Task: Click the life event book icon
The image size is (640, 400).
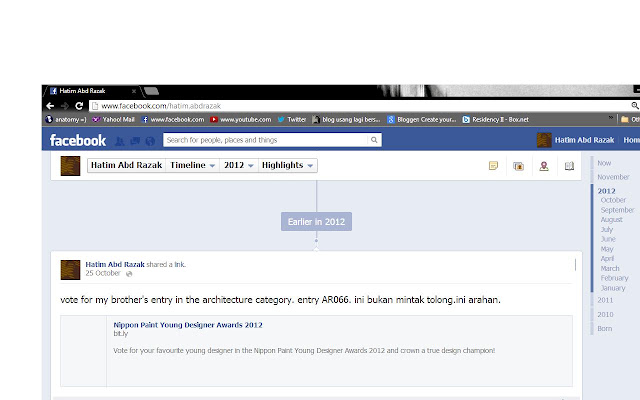Action: tap(569, 166)
